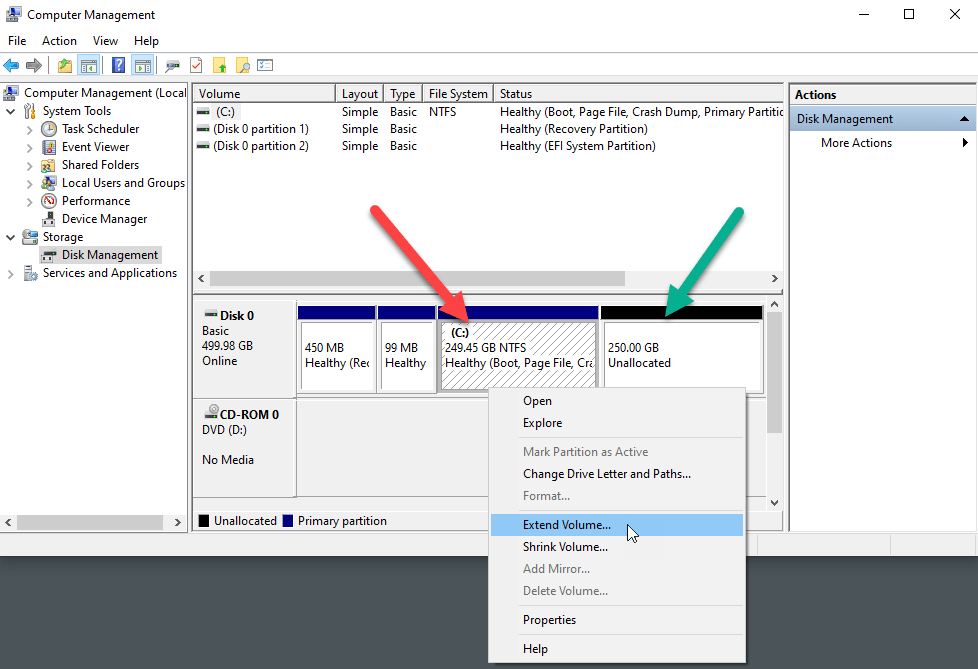Expand the More Actions submenu arrow

(x=965, y=143)
